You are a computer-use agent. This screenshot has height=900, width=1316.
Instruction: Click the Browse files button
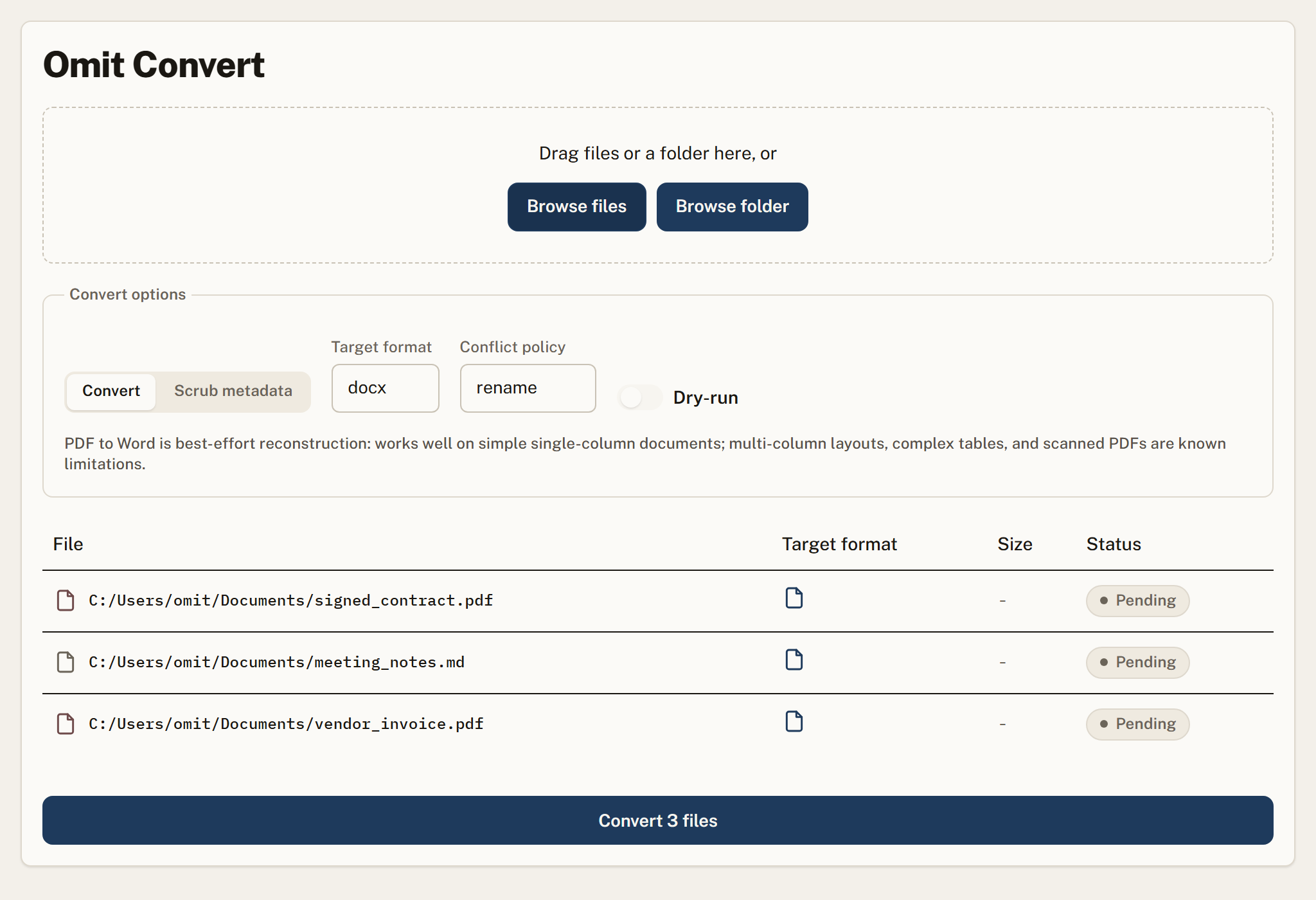[x=577, y=207]
